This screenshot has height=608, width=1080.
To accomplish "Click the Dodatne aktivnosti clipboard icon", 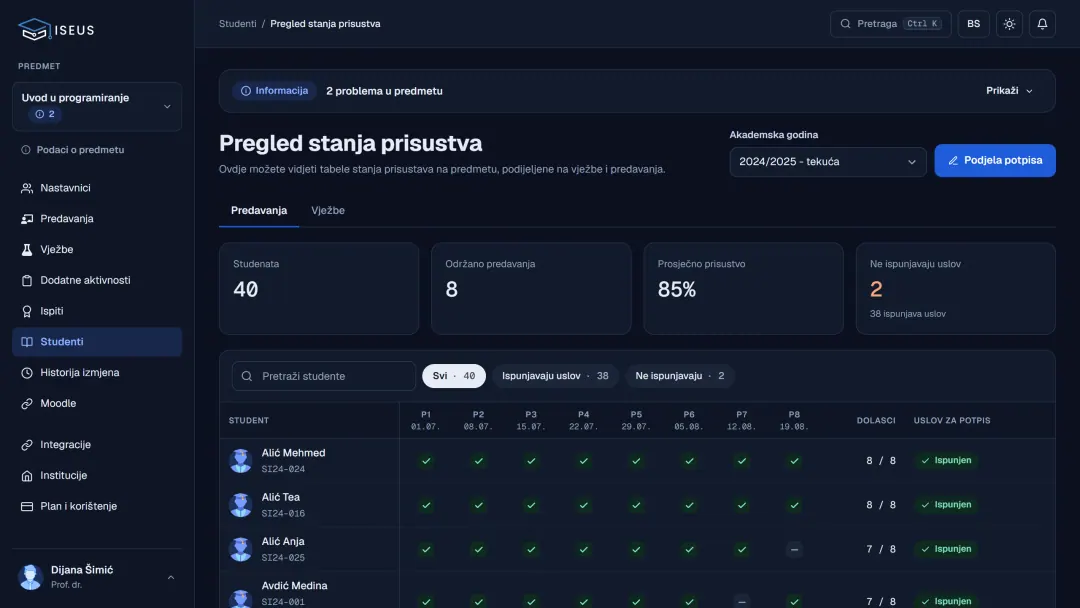I will pyautogui.click(x=27, y=280).
